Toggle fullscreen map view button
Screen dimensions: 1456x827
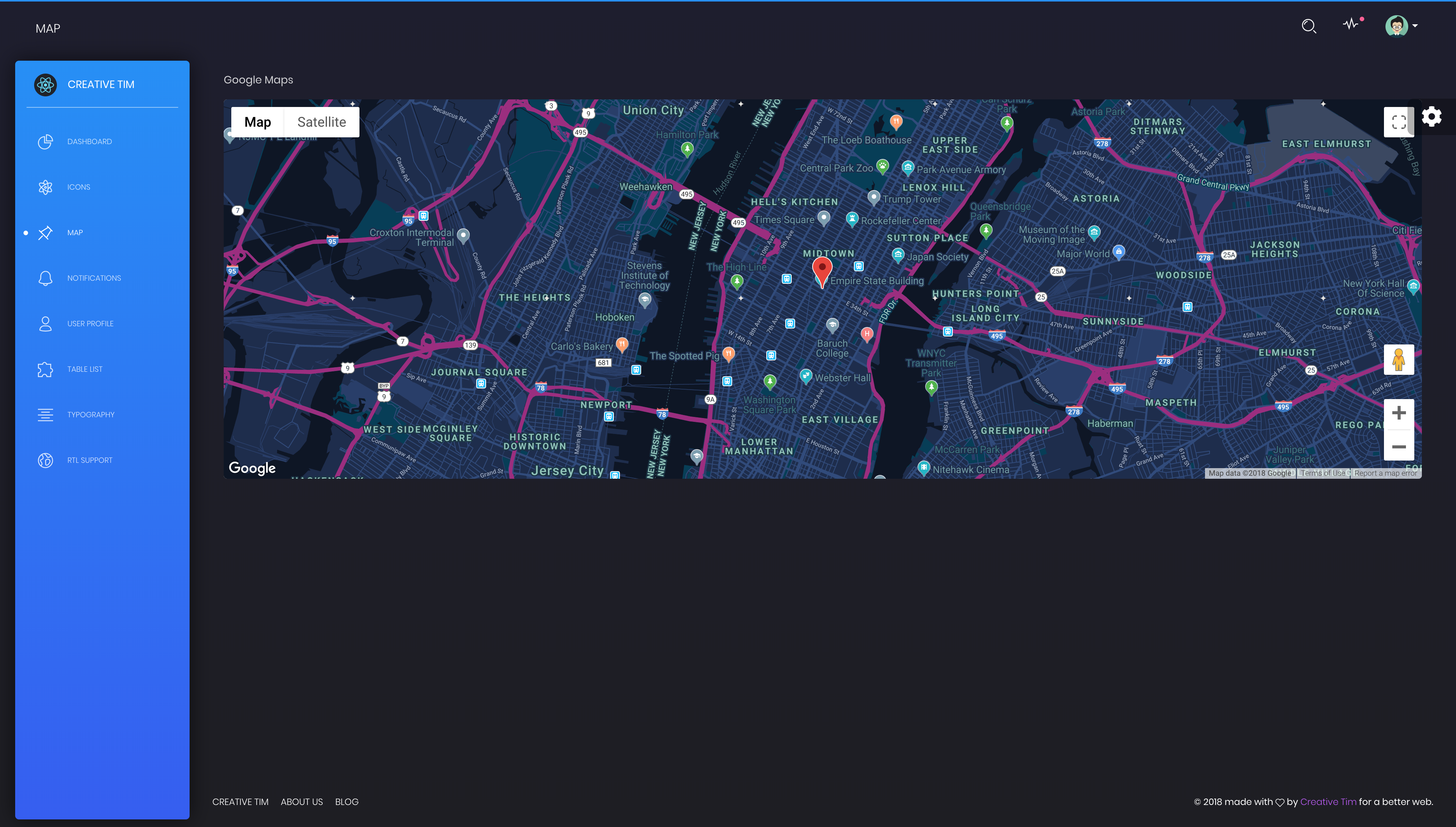pos(1398,122)
